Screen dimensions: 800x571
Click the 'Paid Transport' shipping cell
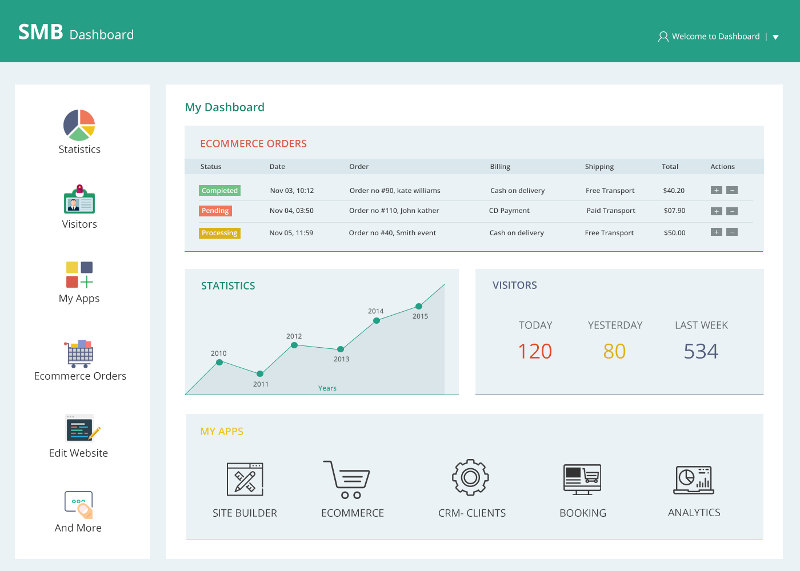(611, 210)
